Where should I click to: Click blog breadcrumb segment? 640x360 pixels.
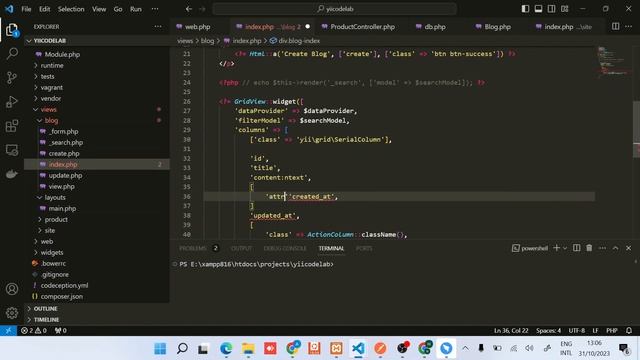tap(207, 41)
